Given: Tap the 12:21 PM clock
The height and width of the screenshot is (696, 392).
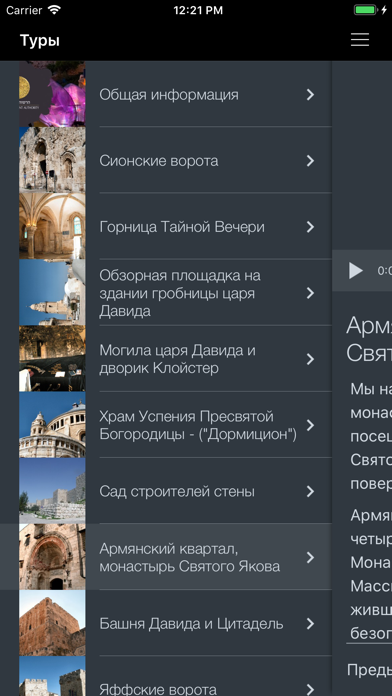Looking at the screenshot, I should pyautogui.click(x=198, y=10).
